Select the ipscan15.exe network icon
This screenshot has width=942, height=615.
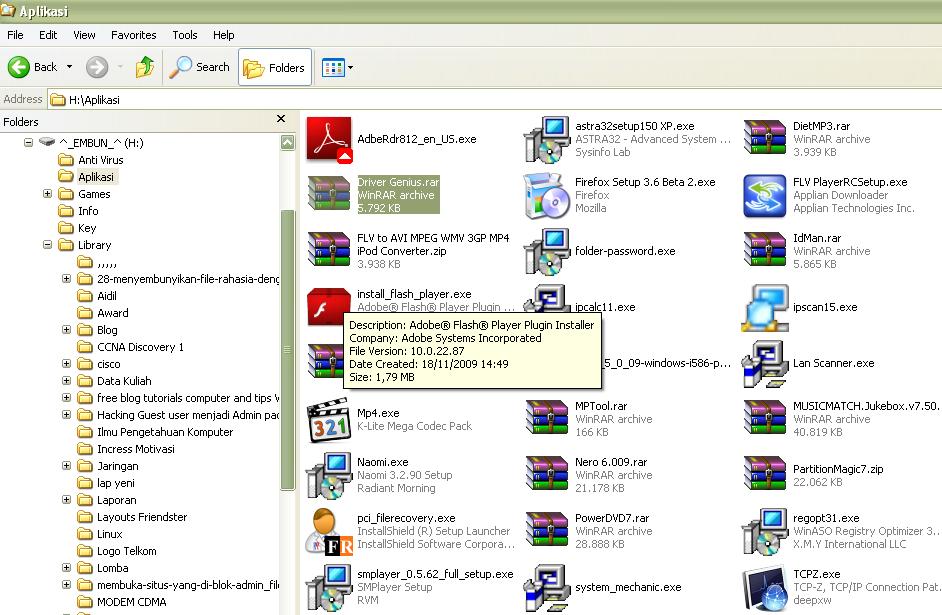click(x=764, y=308)
